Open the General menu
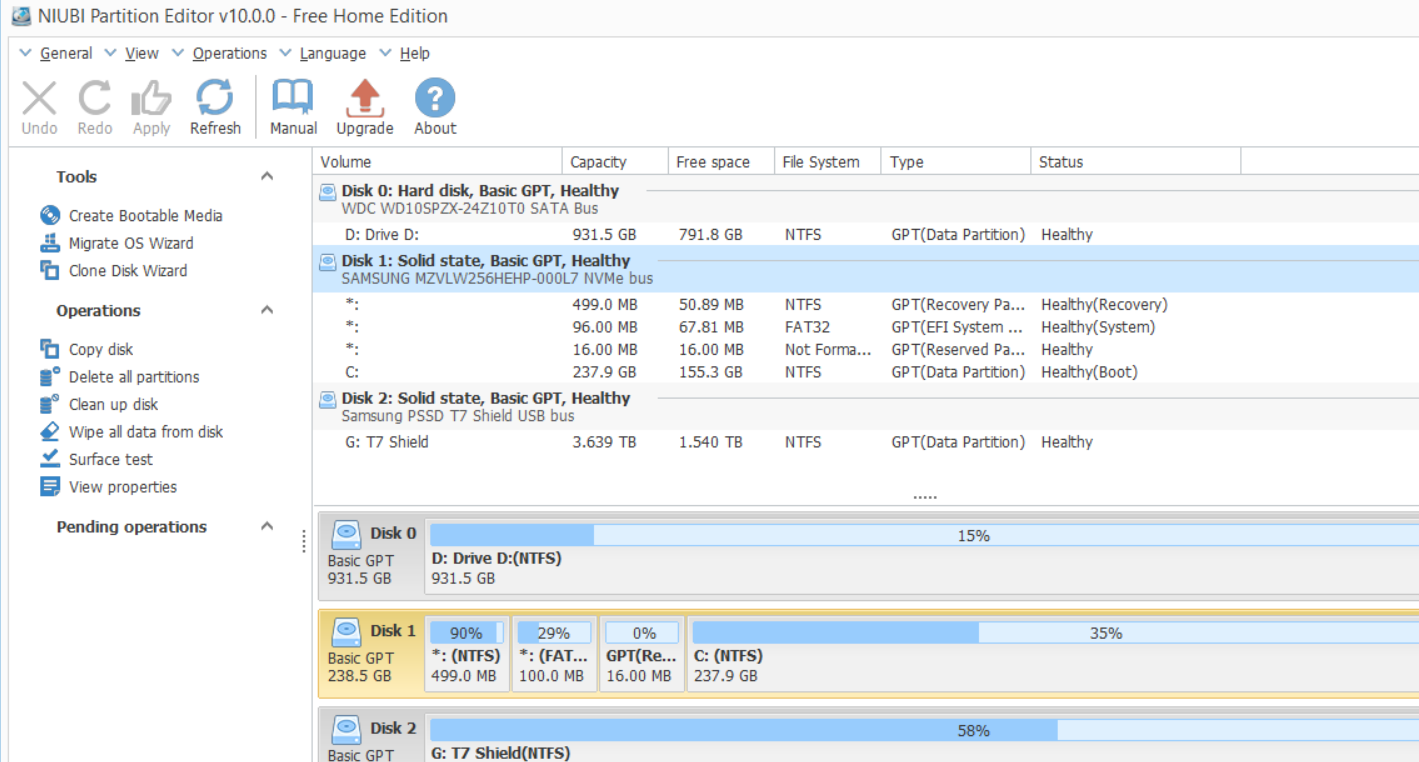1419x762 pixels. [x=66, y=53]
